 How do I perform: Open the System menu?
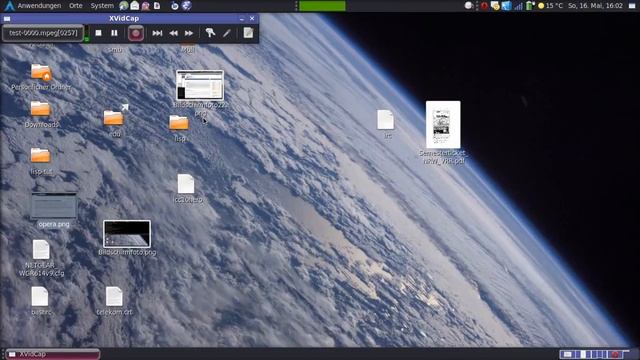pyautogui.click(x=102, y=6)
